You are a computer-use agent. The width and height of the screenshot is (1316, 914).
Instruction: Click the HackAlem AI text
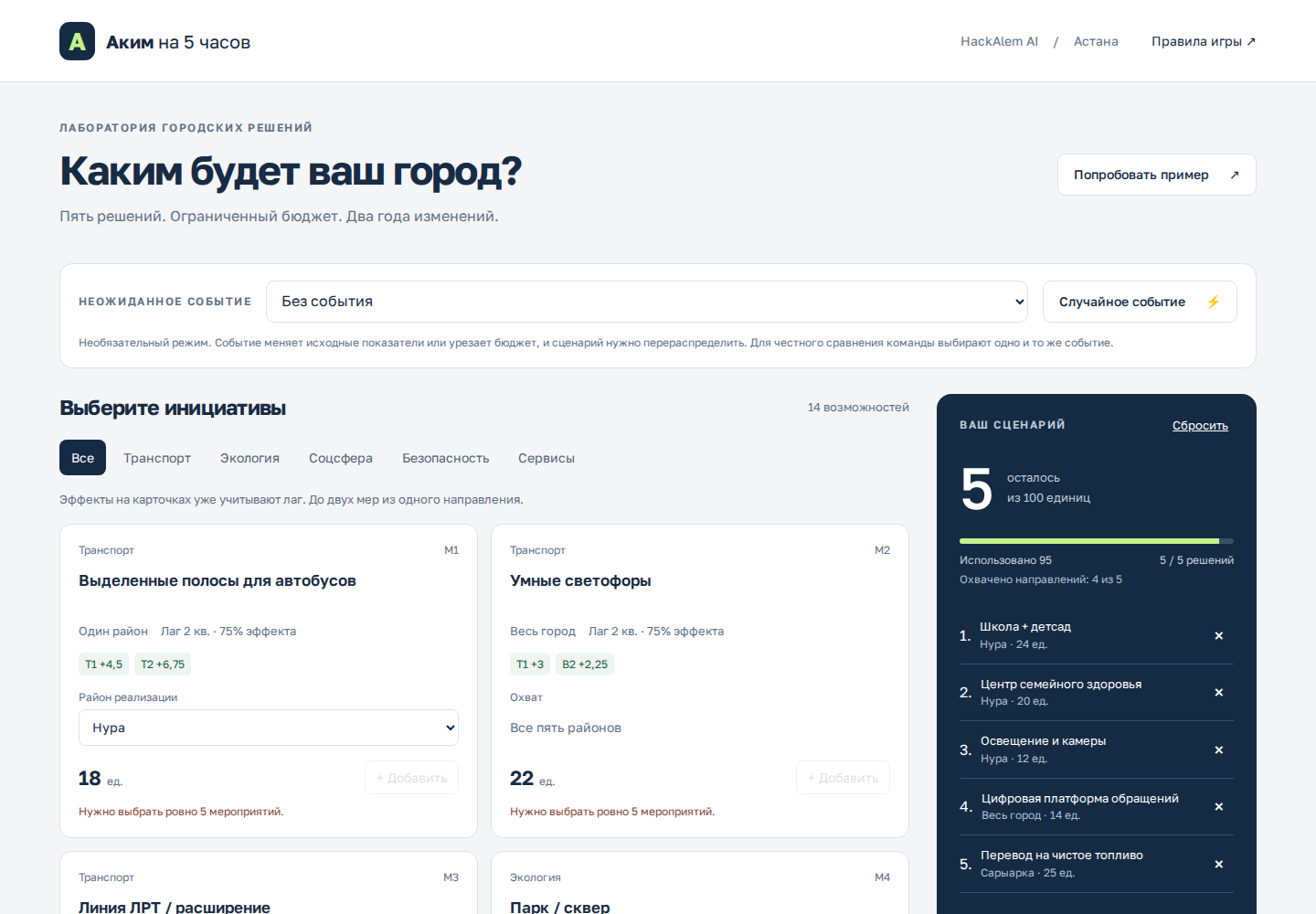click(x=999, y=41)
